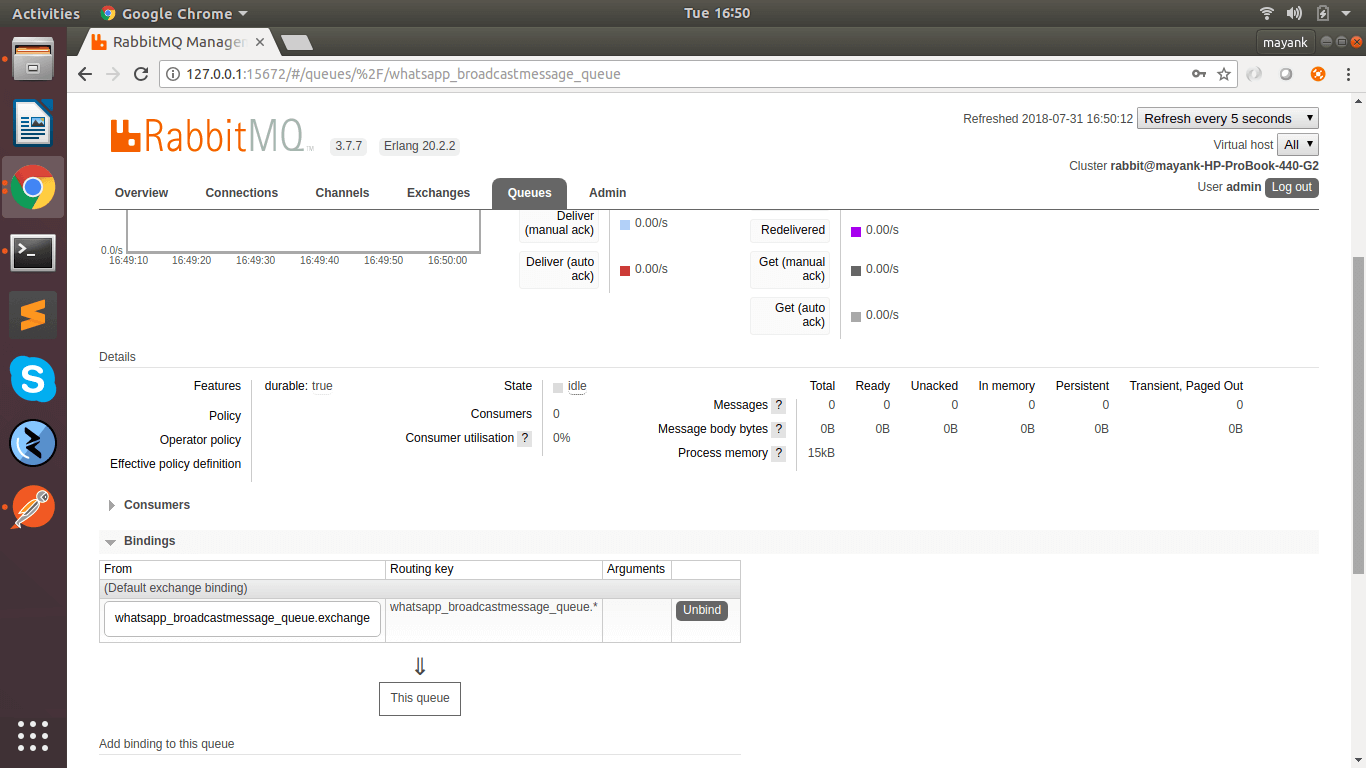Image resolution: width=1366 pixels, height=768 pixels.
Task: Open whatsapp_broadcastmessage_queue.exchange binding source
Action: pos(242,618)
